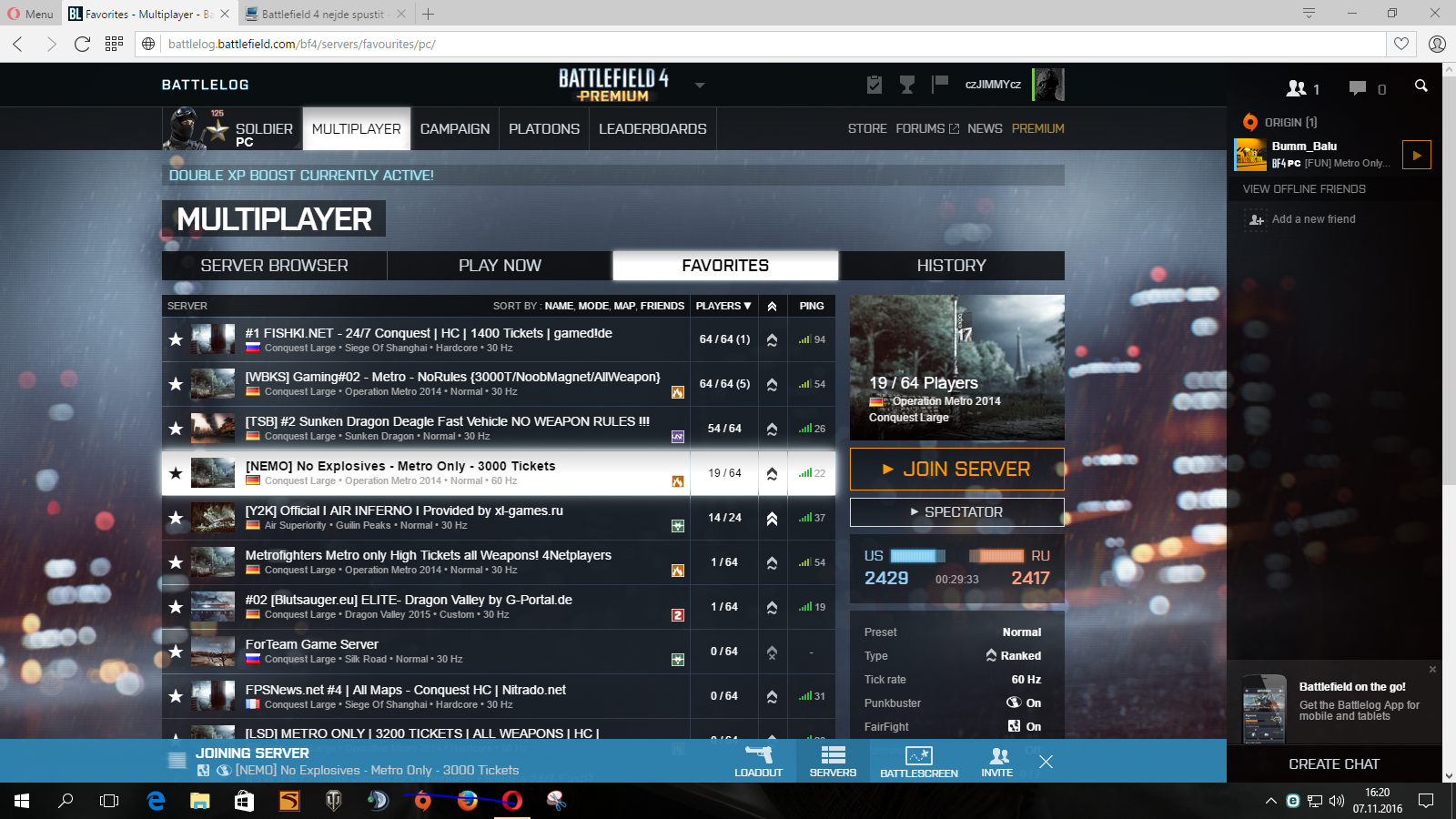Open Battlescreen from the joining server bar

click(x=919, y=761)
